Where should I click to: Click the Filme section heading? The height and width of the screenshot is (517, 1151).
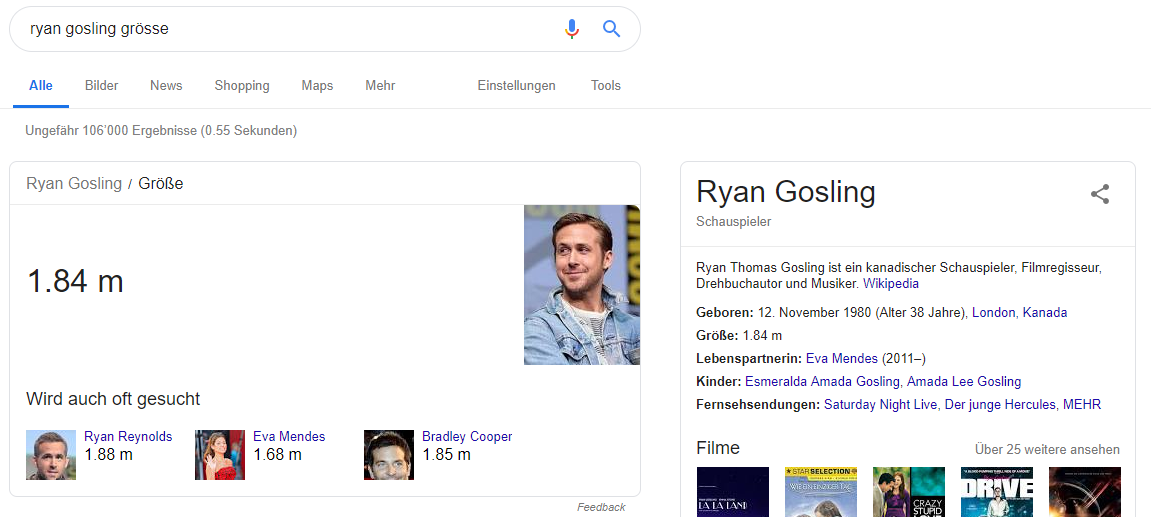718,448
